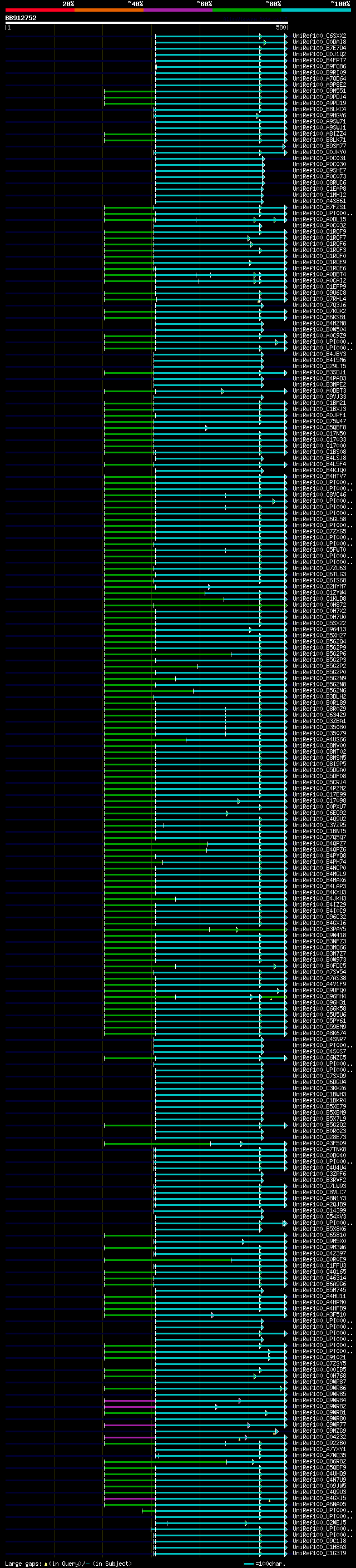
Task: Select hit UniRef100_A4US66
Action: click(319, 739)
